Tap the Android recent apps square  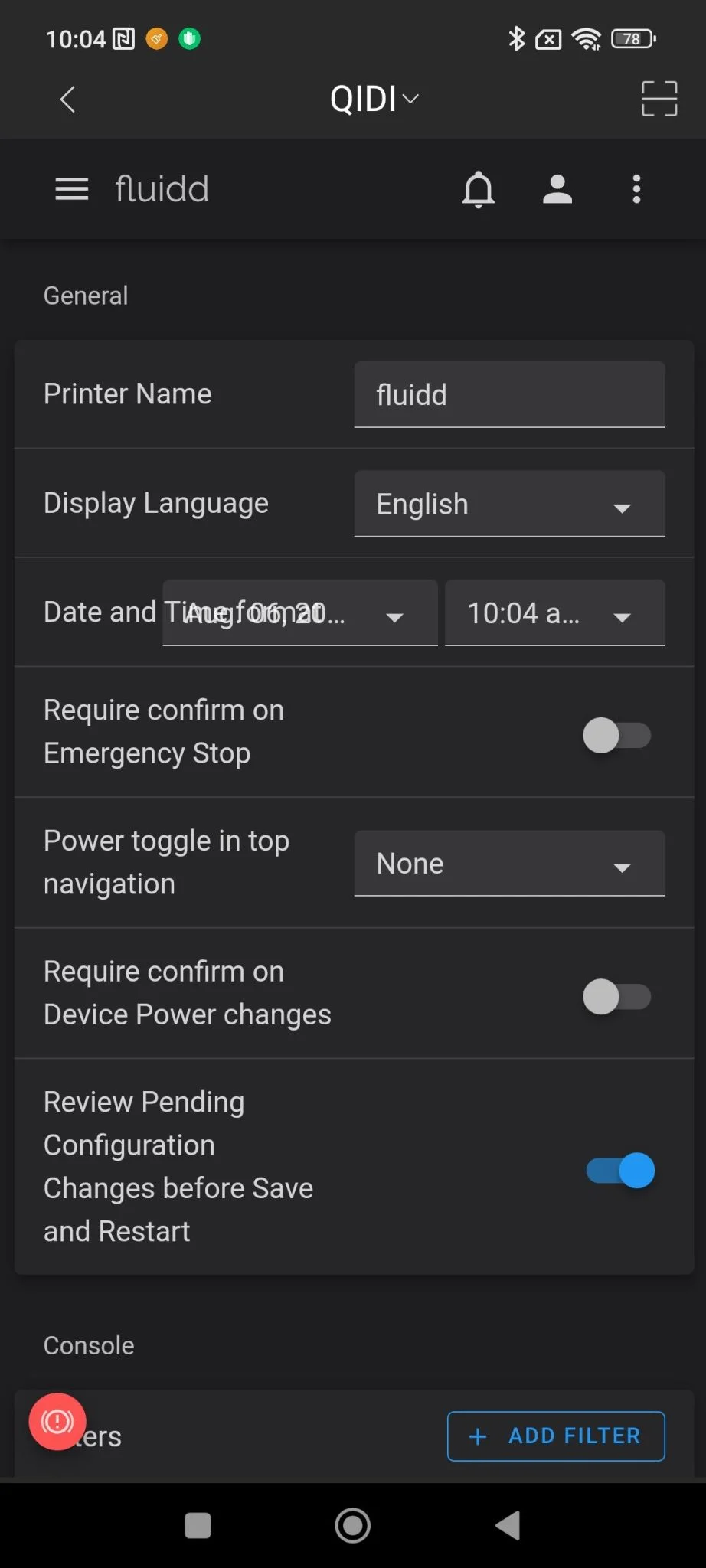198,1525
